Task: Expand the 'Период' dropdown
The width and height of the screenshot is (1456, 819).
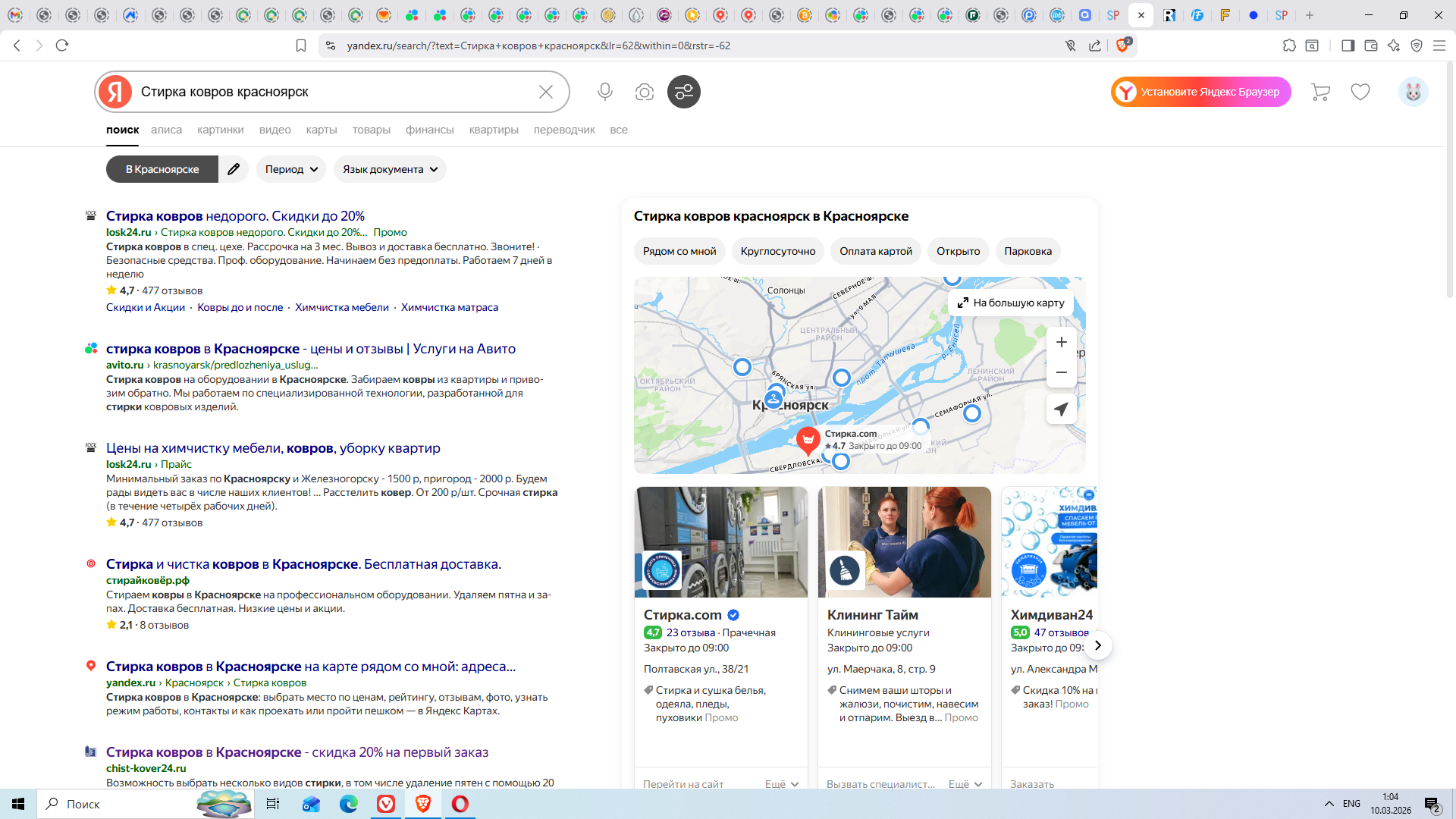Action: coord(291,169)
